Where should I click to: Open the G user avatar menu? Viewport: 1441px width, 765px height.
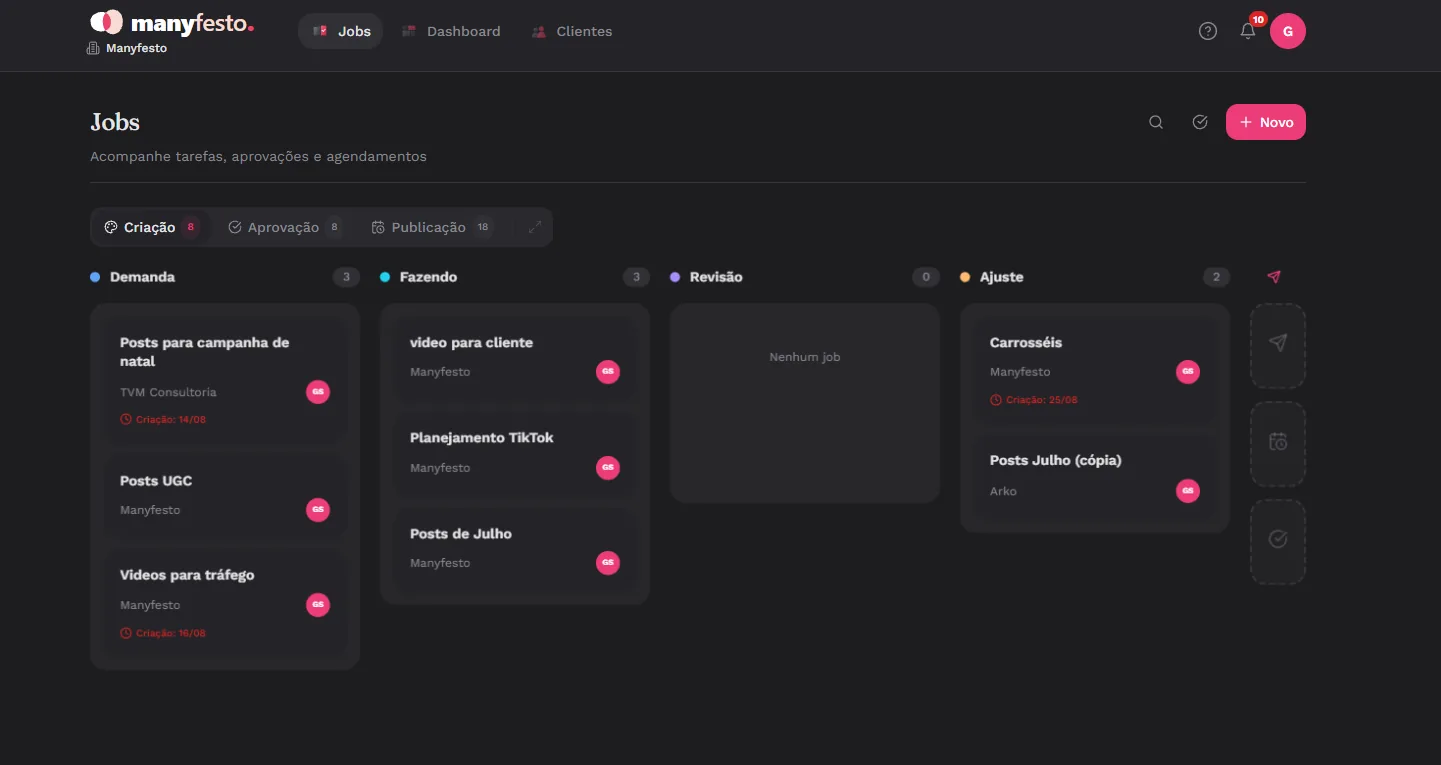tap(1288, 31)
